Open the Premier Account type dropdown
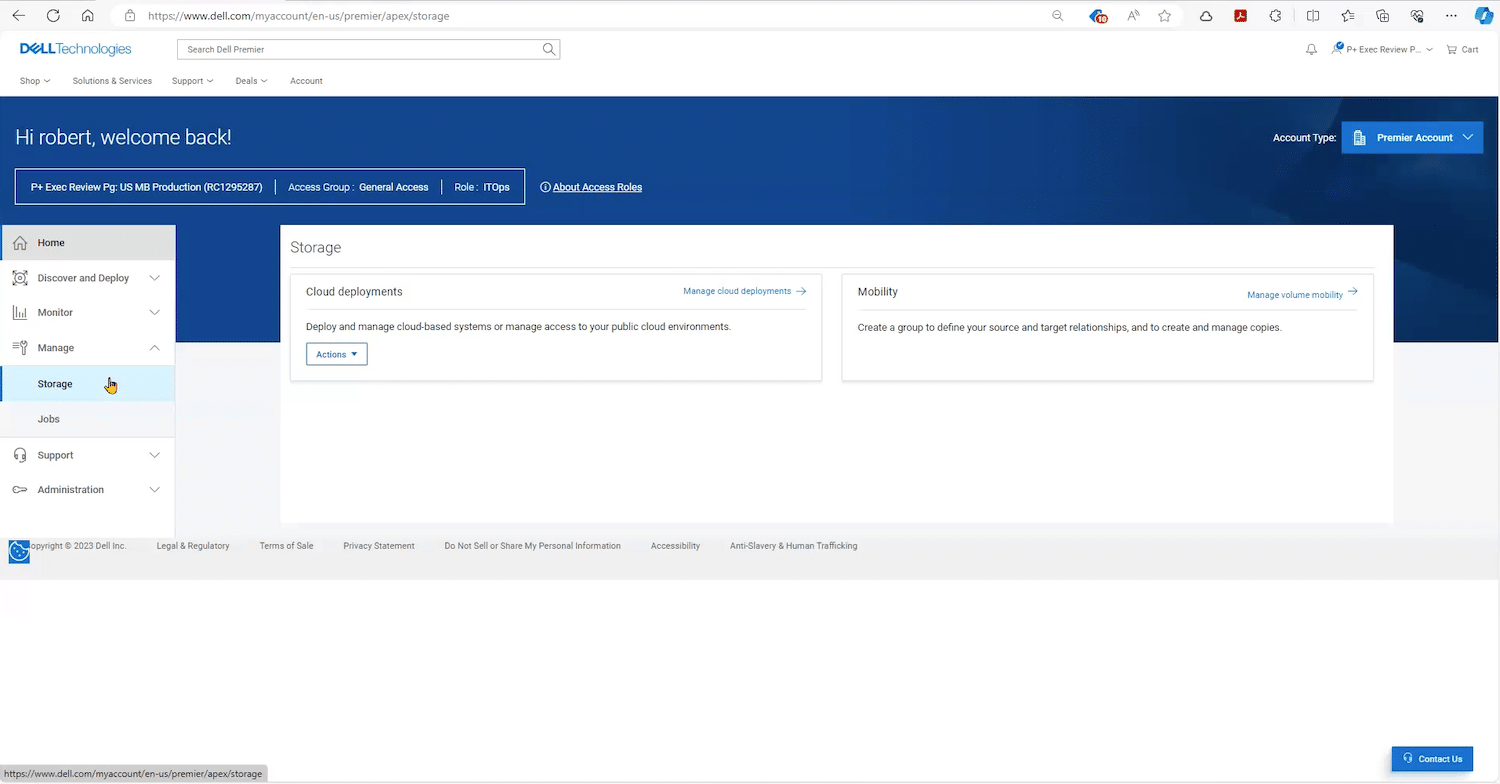 click(x=1412, y=138)
